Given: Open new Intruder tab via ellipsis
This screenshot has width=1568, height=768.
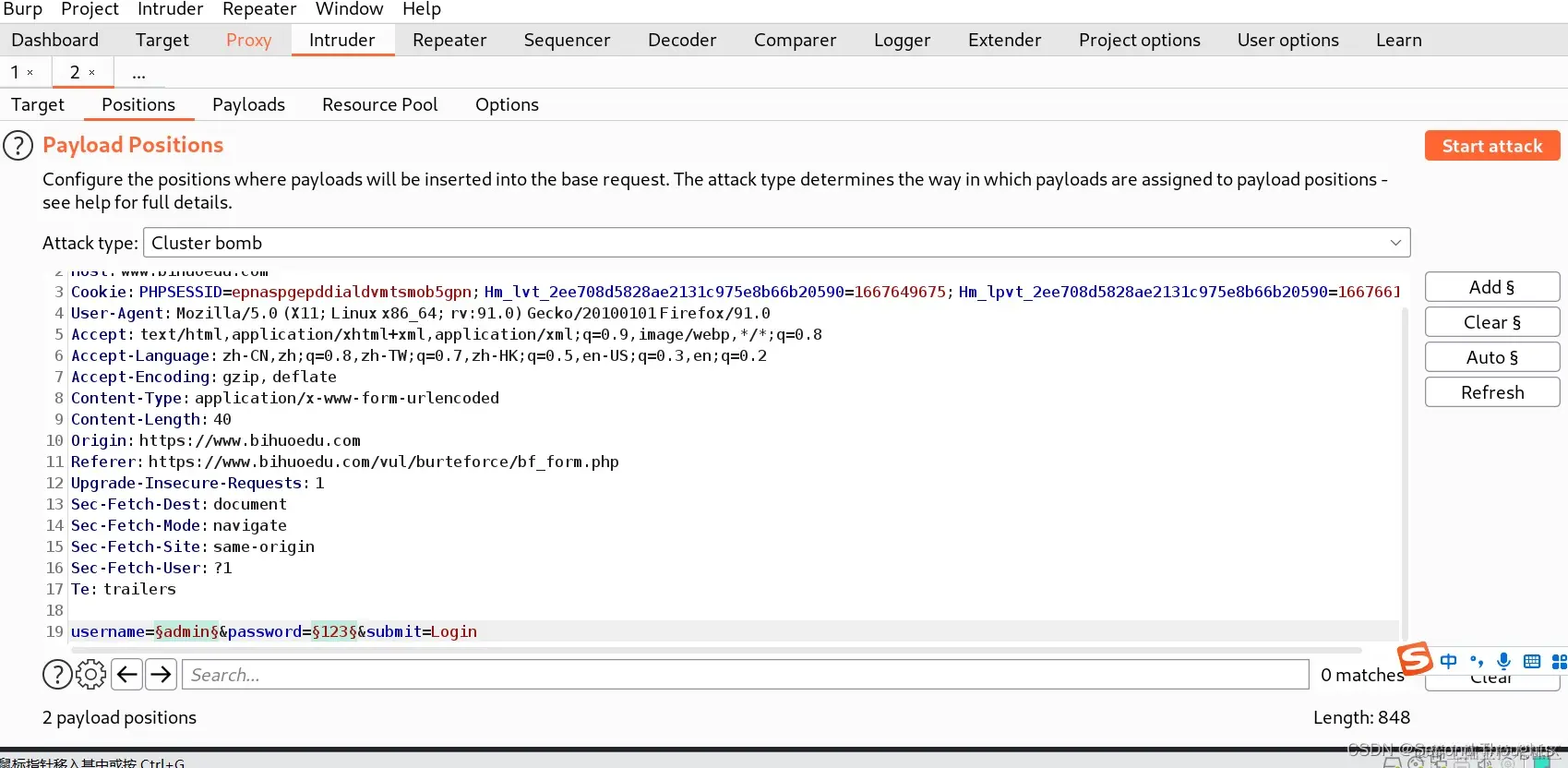Looking at the screenshot, I should [138, 73].
